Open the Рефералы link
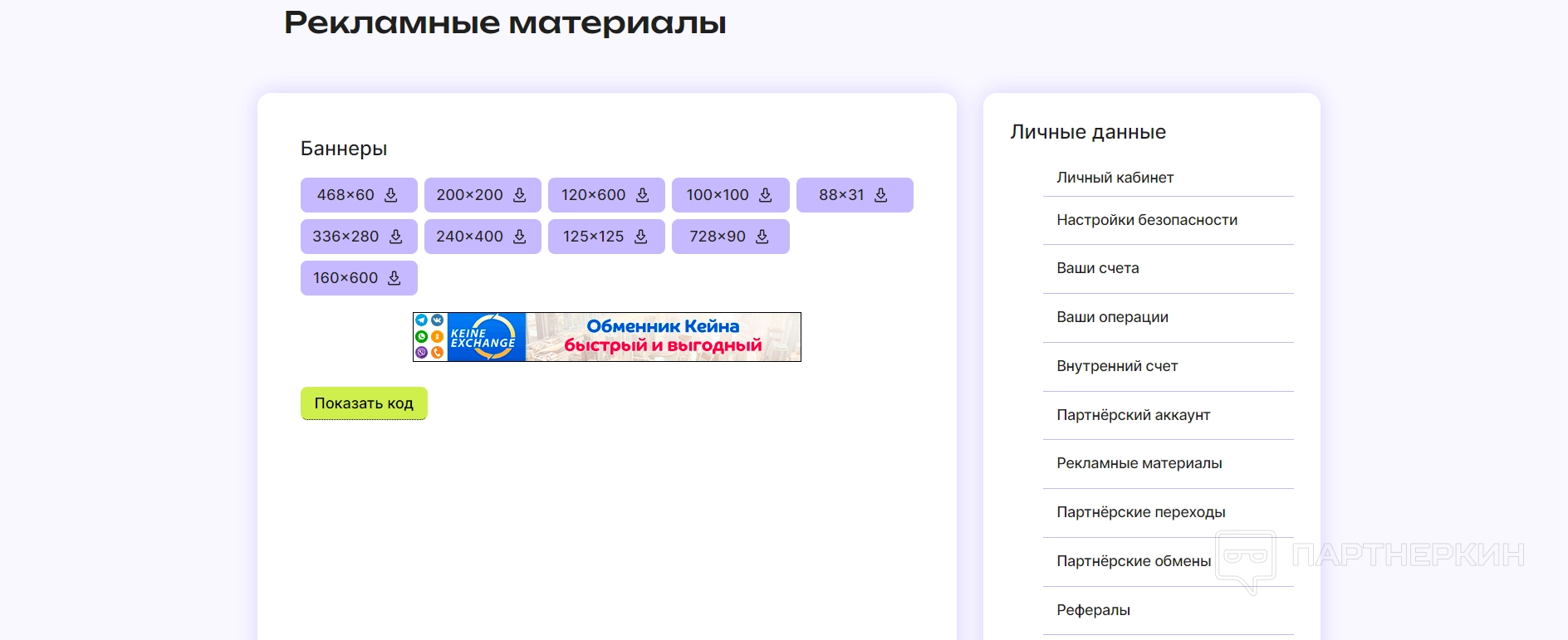 [1093, 610]
